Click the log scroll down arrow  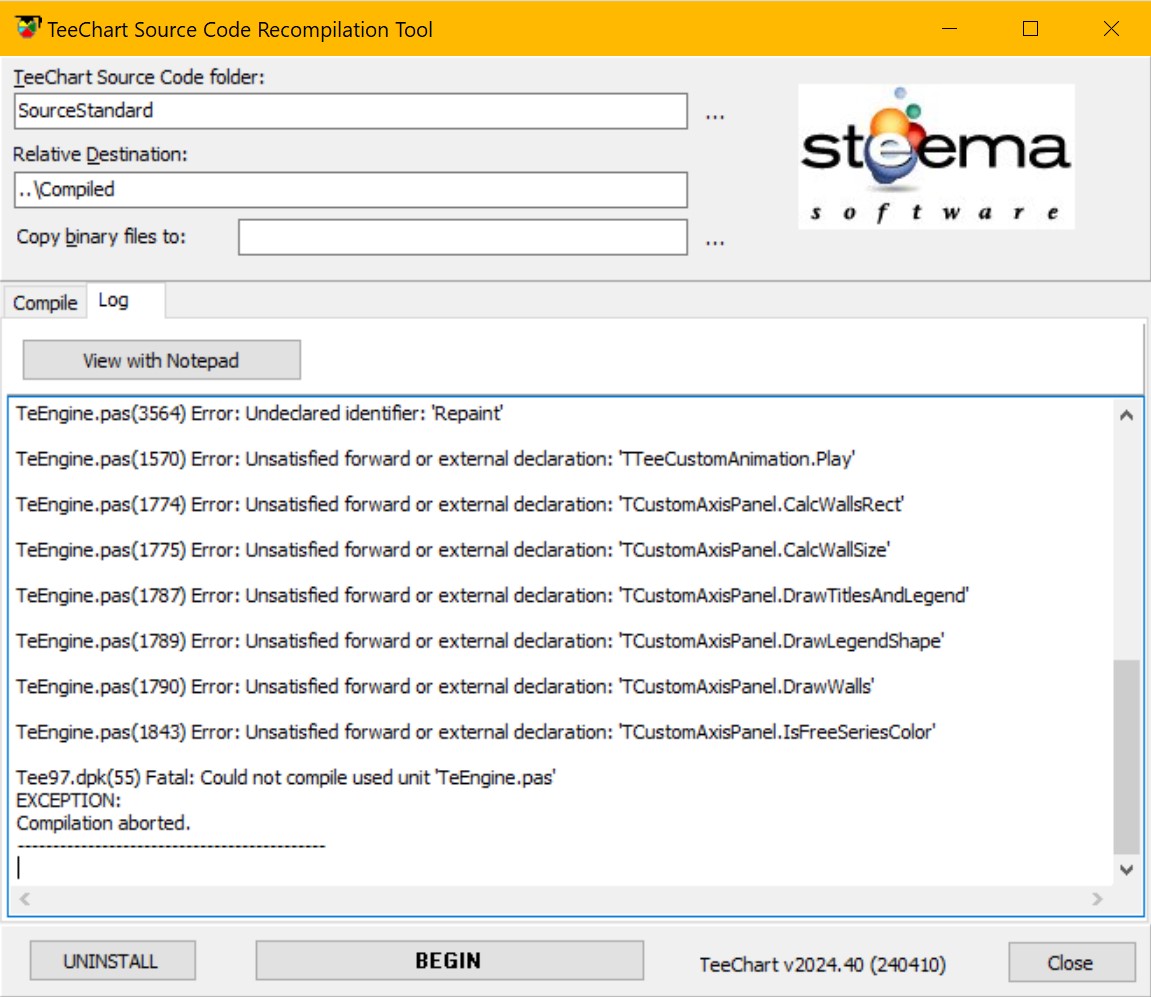(x=1127, y=870)
